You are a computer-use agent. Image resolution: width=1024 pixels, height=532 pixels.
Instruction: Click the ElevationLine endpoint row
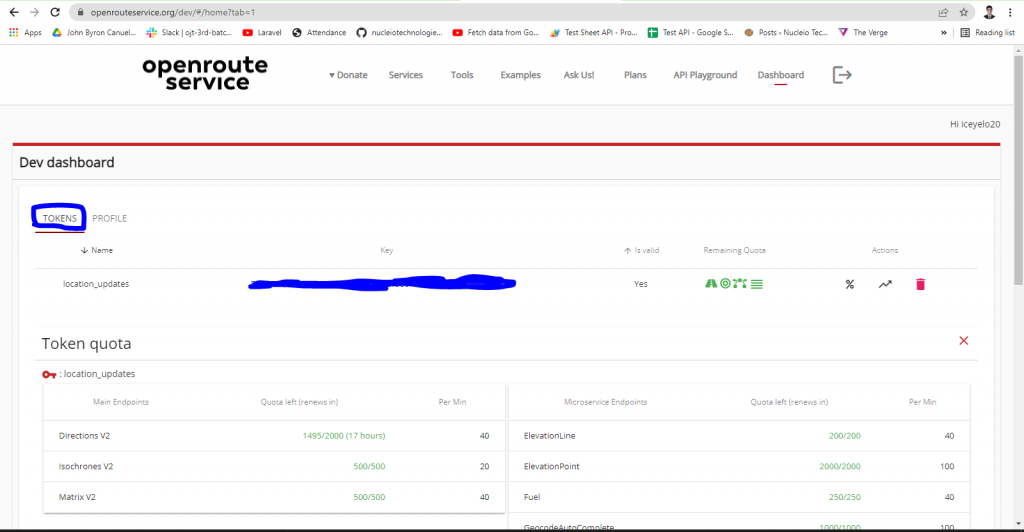(x=739, y=435)
